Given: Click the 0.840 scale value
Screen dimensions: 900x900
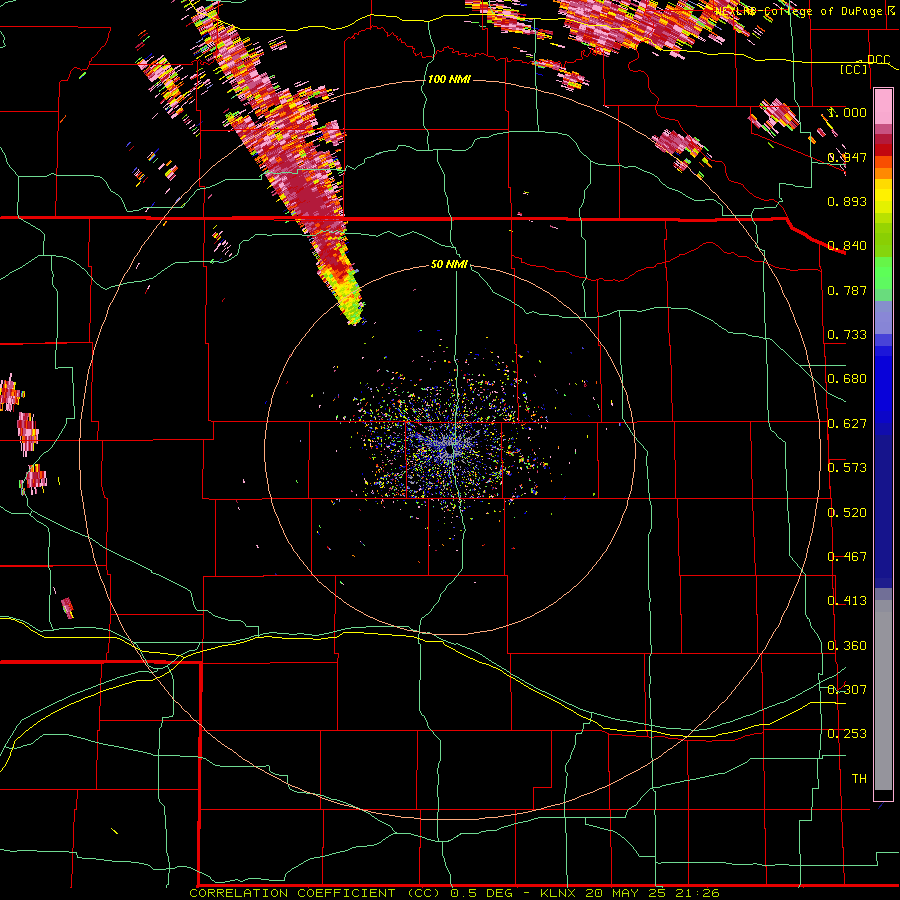Looking at the screenshot, I should pos(847,246).
